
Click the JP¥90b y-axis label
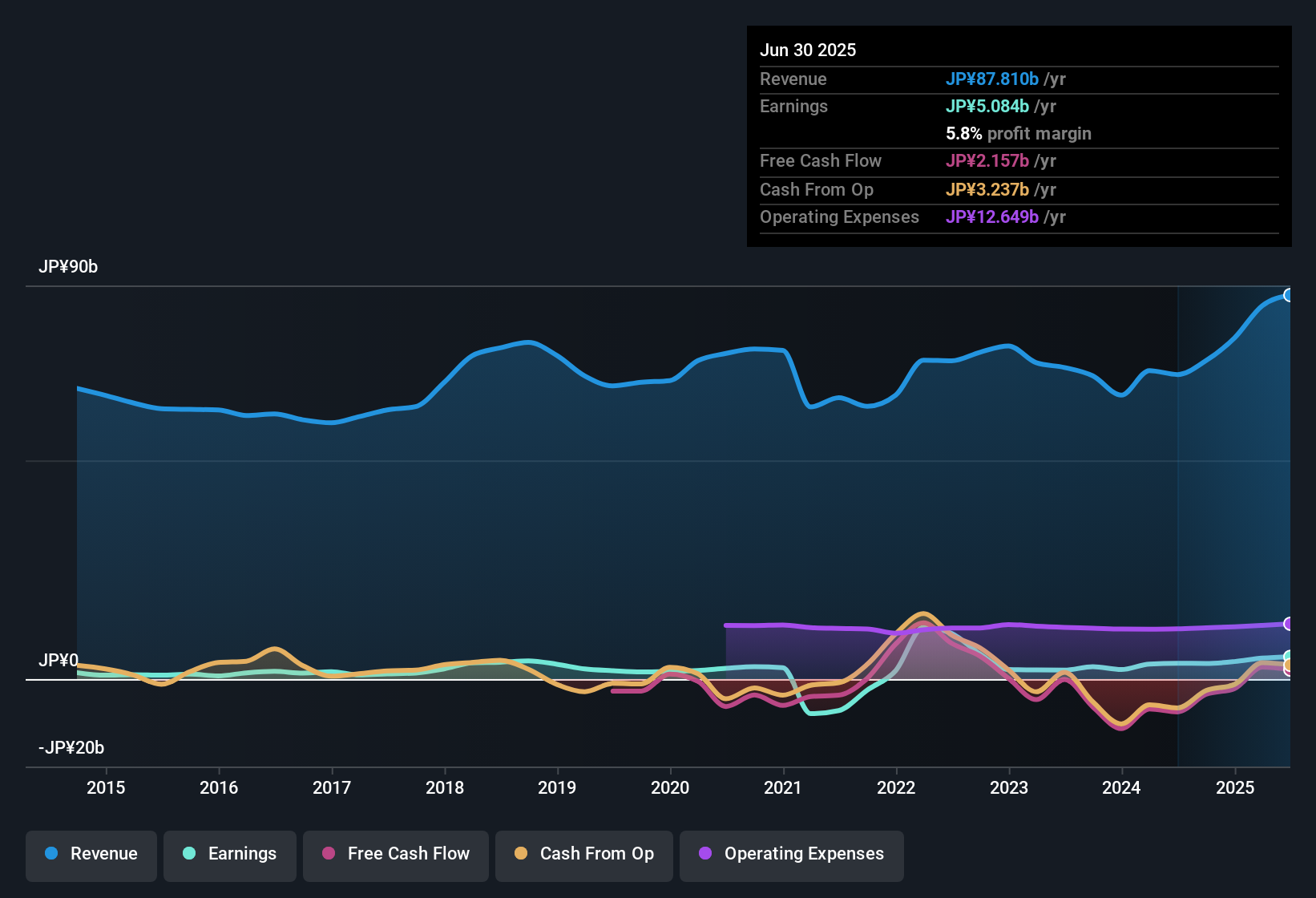pos(68,267)
